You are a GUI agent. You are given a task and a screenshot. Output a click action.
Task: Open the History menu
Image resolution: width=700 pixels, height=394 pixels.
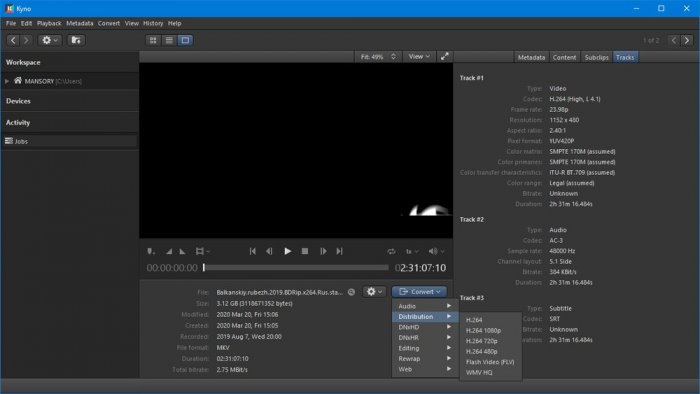coord(153,23)
